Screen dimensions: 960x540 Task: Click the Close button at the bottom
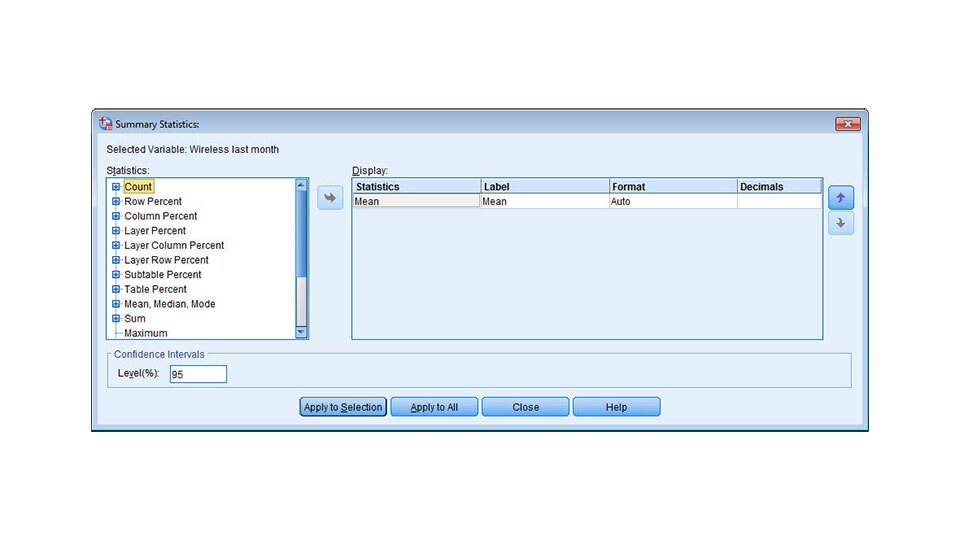pos(525,407)
